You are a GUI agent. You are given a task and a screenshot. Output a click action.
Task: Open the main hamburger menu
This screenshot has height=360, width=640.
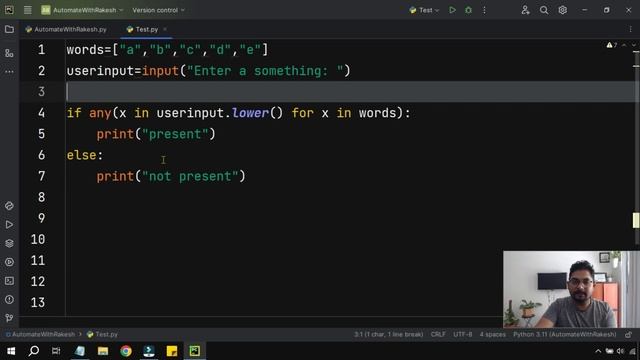click(27, 10)
